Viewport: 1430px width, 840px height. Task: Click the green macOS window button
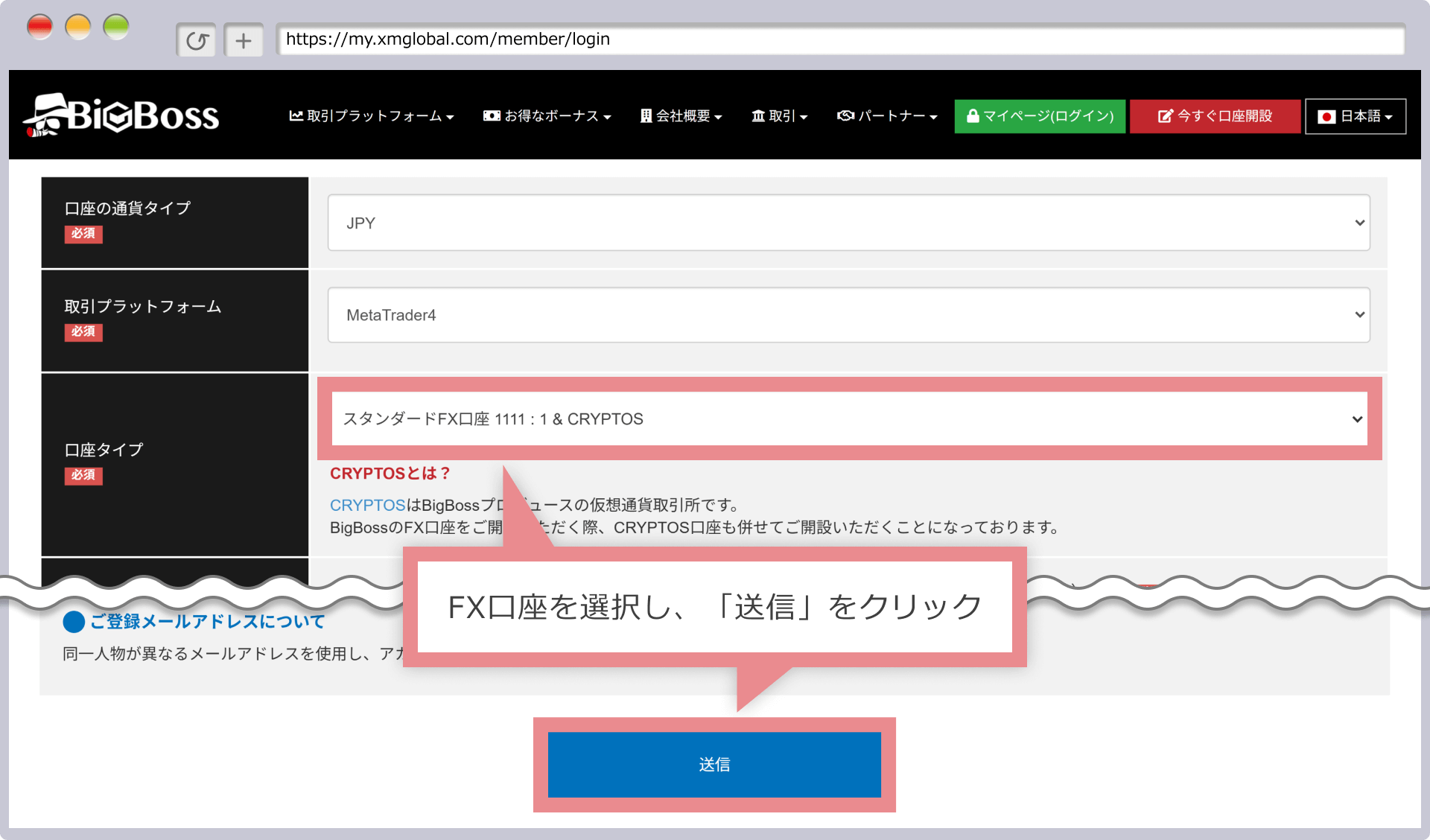(x=116, y=28)
